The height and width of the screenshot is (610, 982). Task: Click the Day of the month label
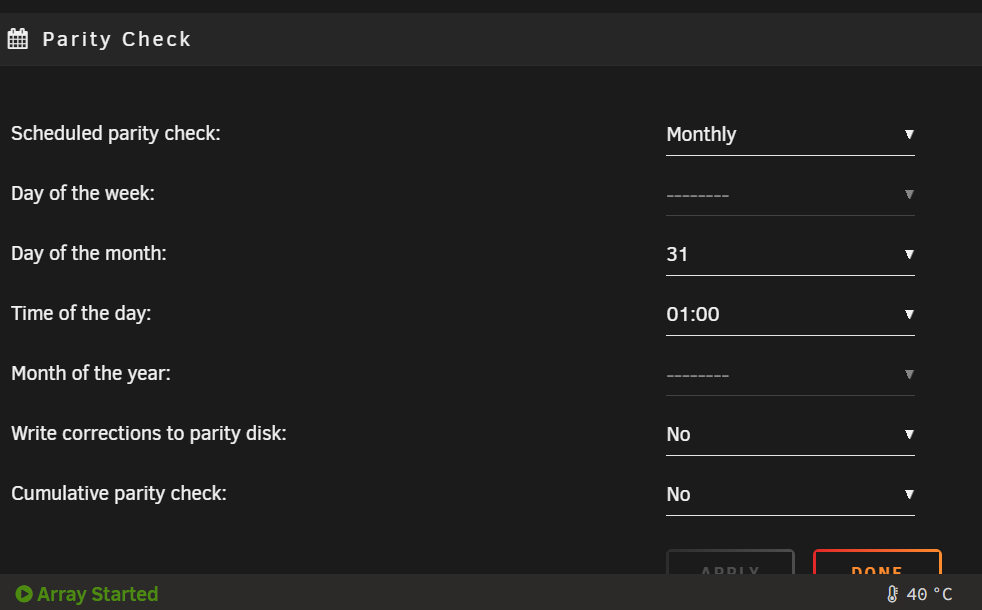click(89, 254)
